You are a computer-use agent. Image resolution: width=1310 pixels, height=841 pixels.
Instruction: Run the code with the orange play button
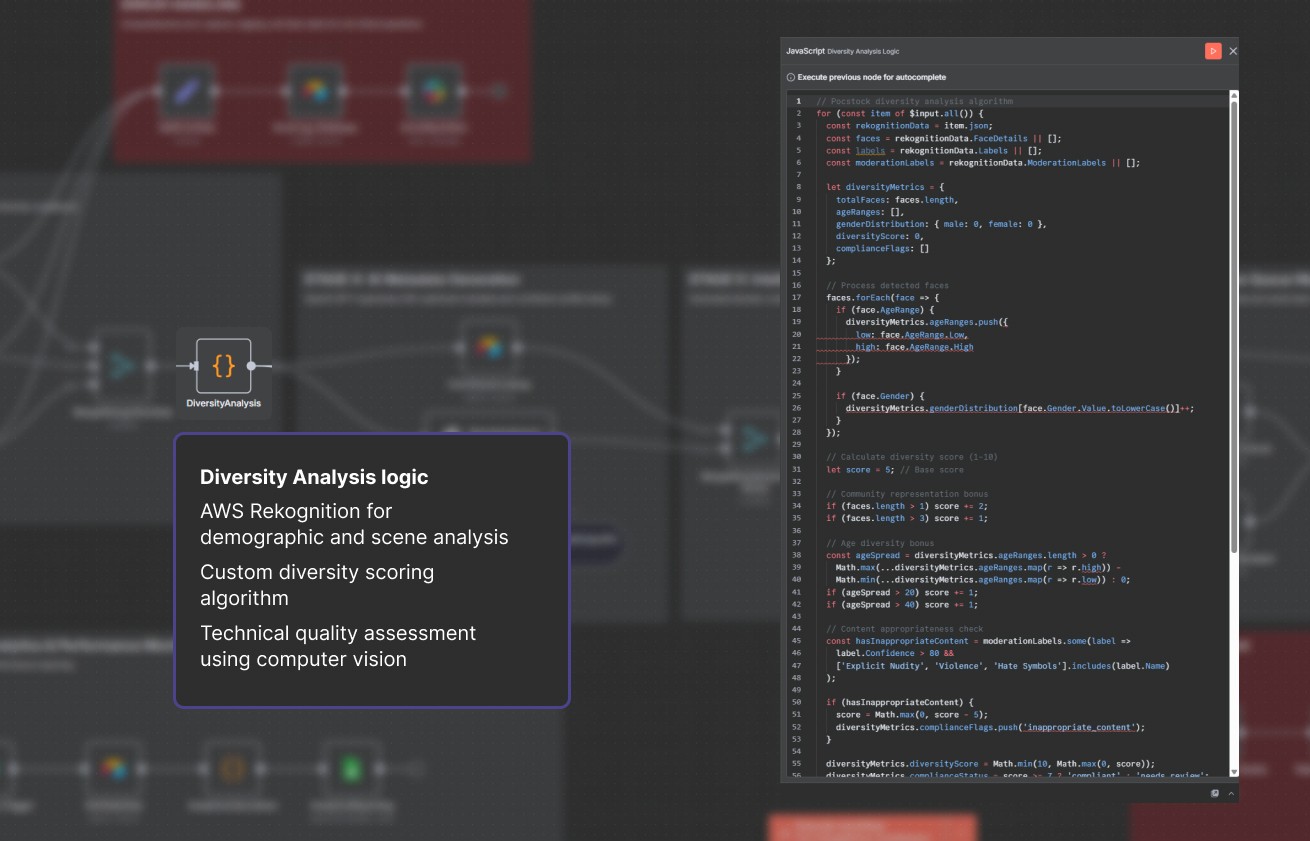click(1213, 51)
